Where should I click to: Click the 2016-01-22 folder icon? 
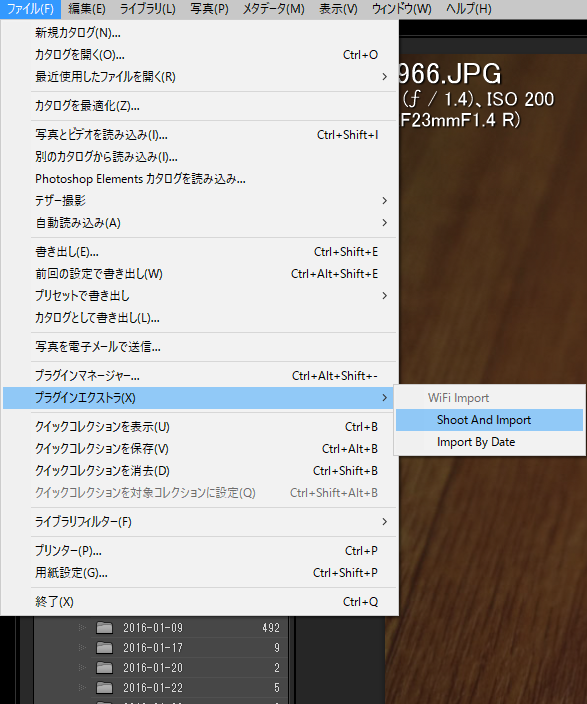104,687
